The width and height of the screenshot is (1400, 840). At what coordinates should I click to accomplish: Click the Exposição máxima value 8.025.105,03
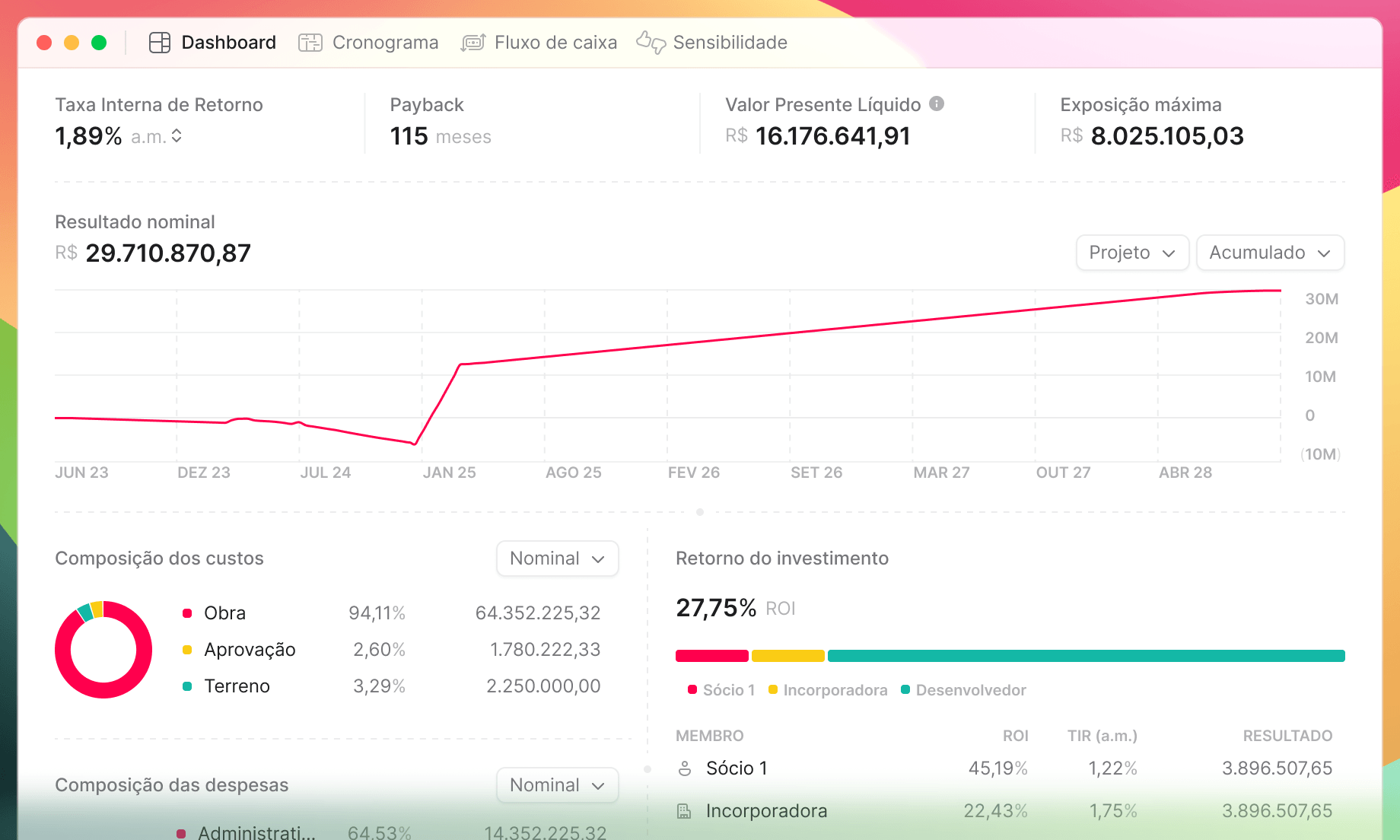click(x=1167, y=136)
